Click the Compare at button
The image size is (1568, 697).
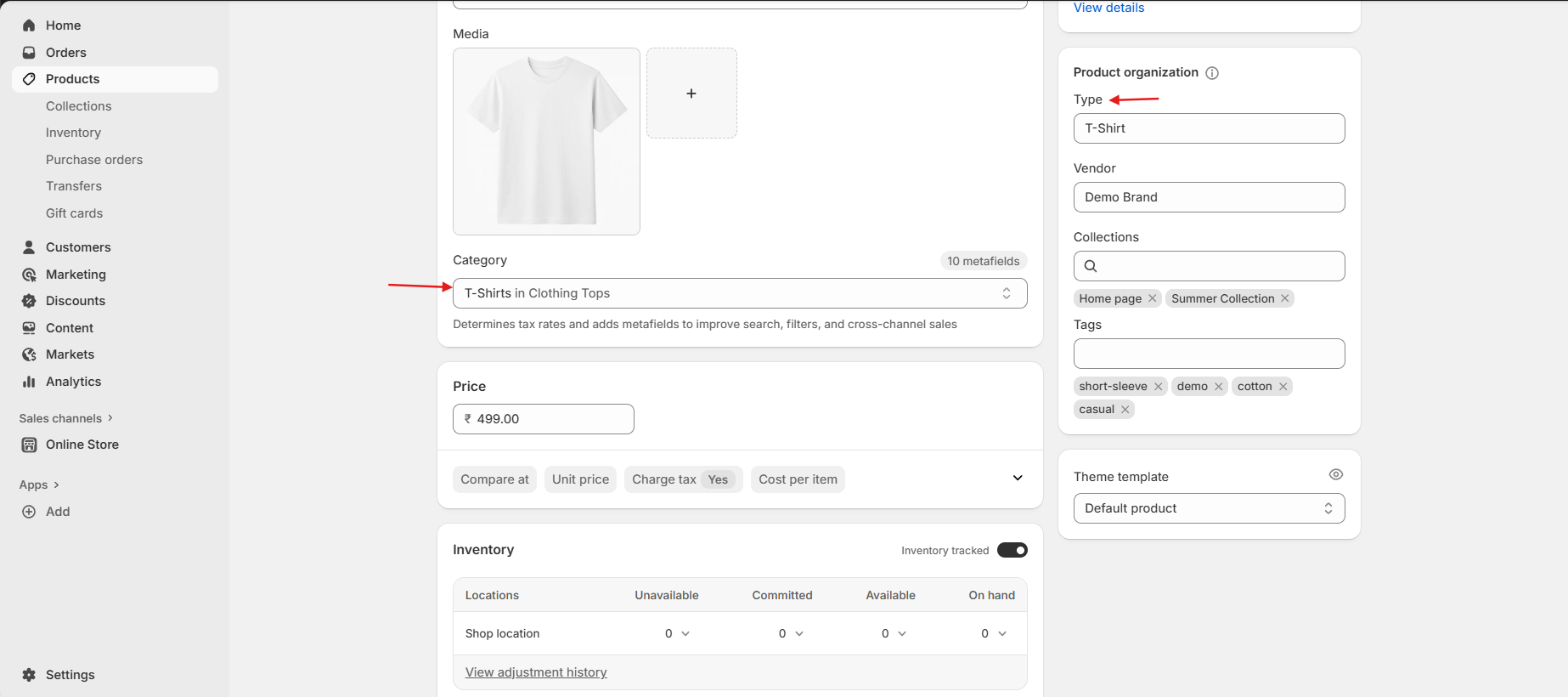point(494,479)
